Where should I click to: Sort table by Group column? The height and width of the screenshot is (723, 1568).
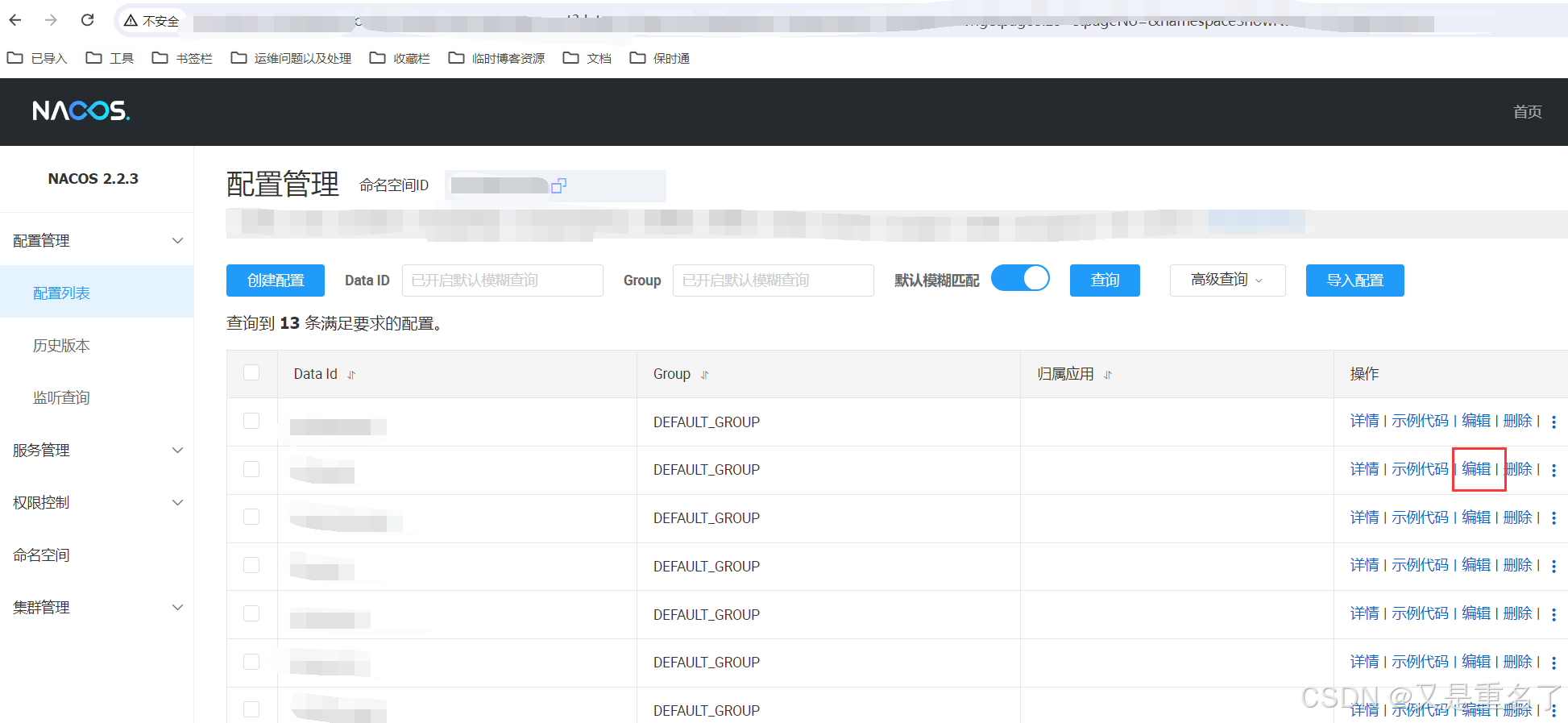[x=704, y=375]
